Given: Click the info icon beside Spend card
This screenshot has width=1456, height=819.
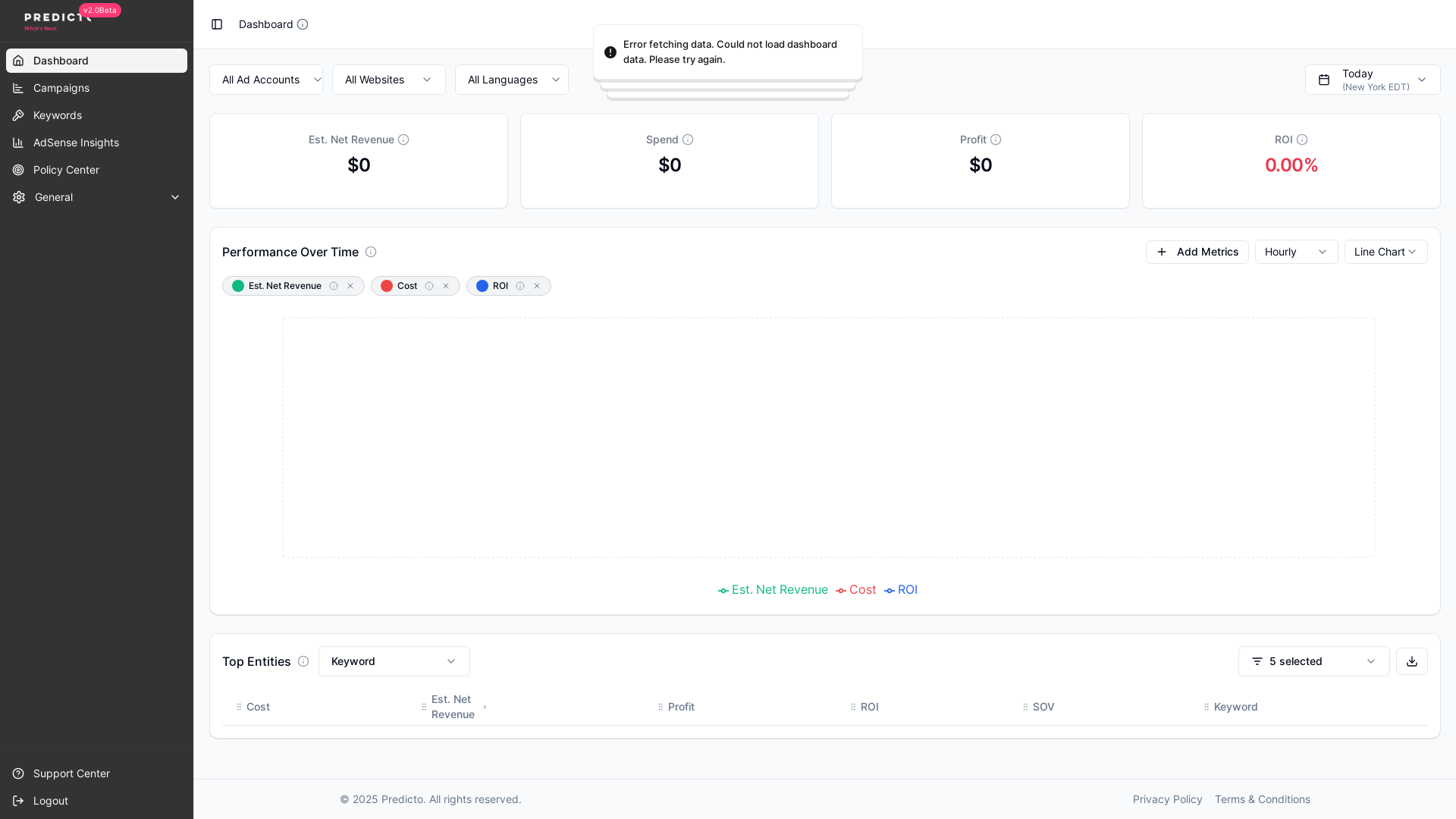Looking at the screenshot, I should tap(688, 140).
